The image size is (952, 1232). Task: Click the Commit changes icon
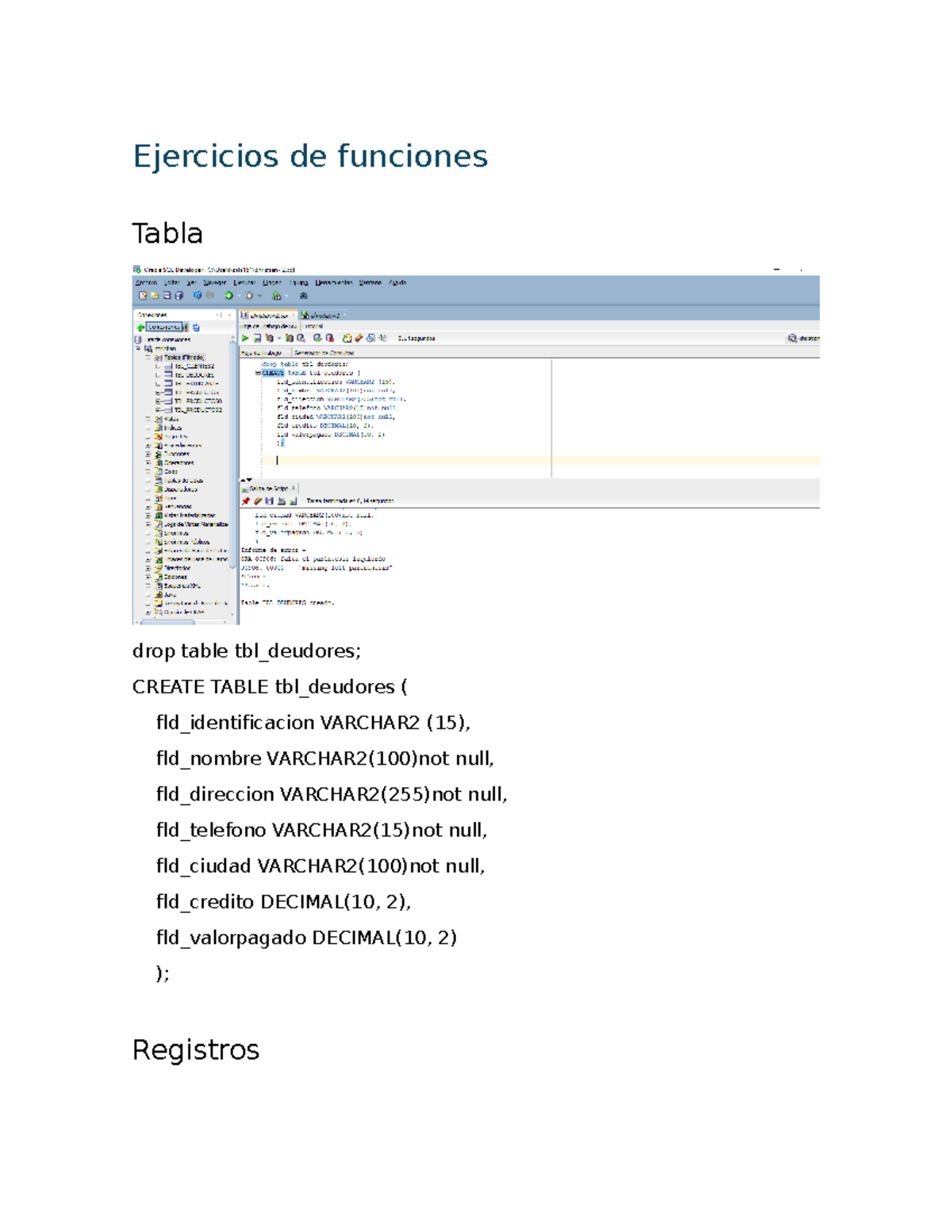pos(316,337)
